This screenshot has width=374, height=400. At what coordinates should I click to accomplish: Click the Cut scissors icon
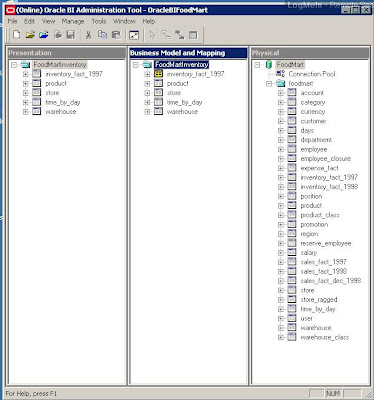coord(88,35)
